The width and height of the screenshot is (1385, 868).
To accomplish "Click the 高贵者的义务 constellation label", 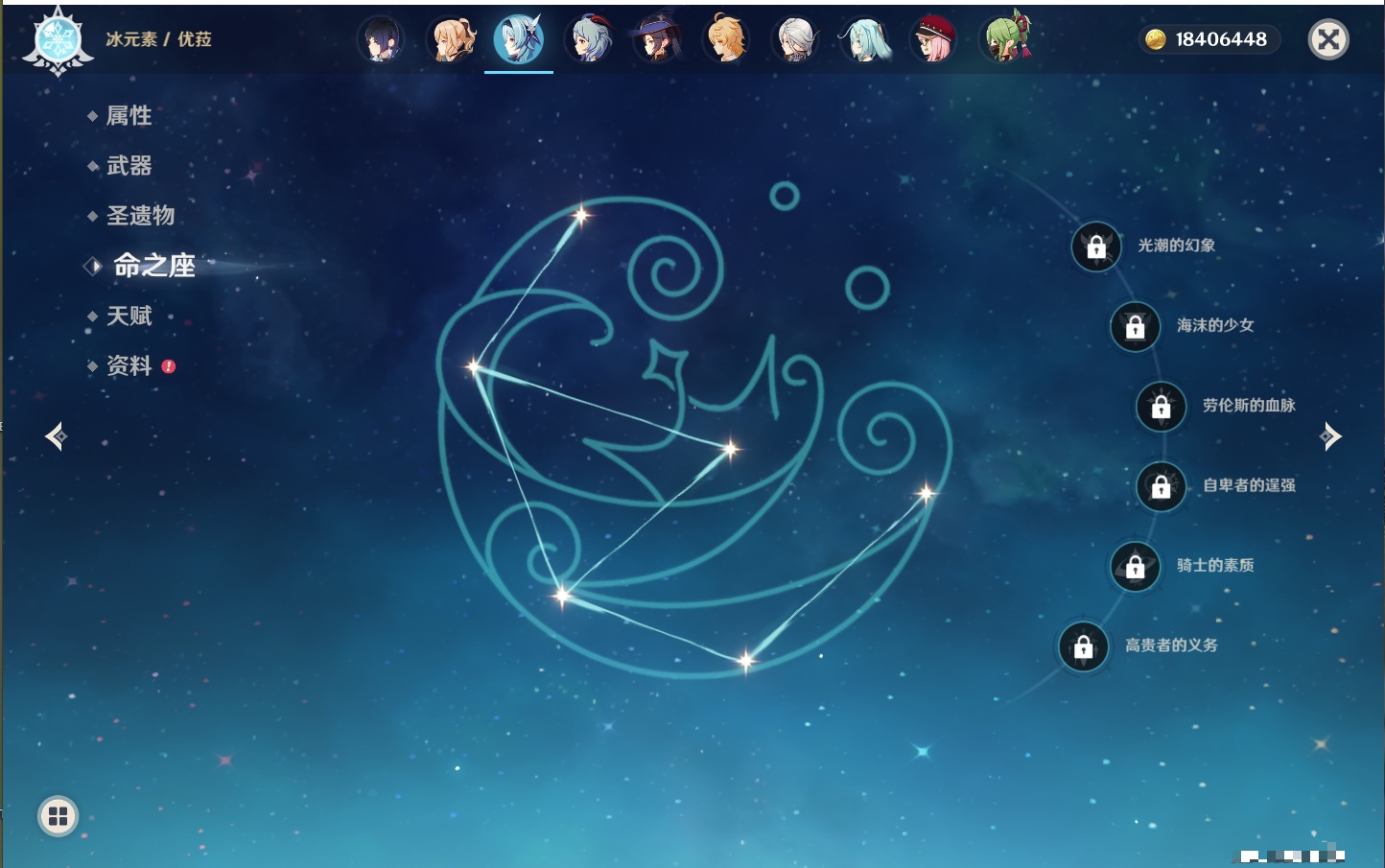I will coord(1171,645).
